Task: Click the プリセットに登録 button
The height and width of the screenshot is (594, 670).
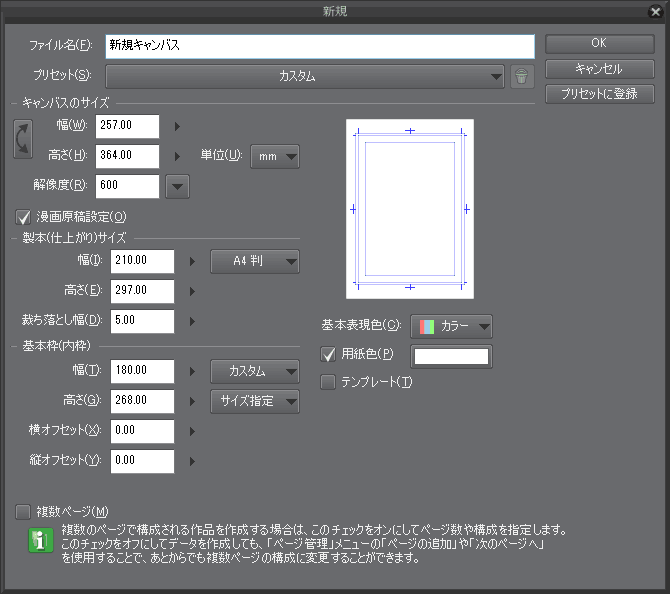Action: click(599, 94)
